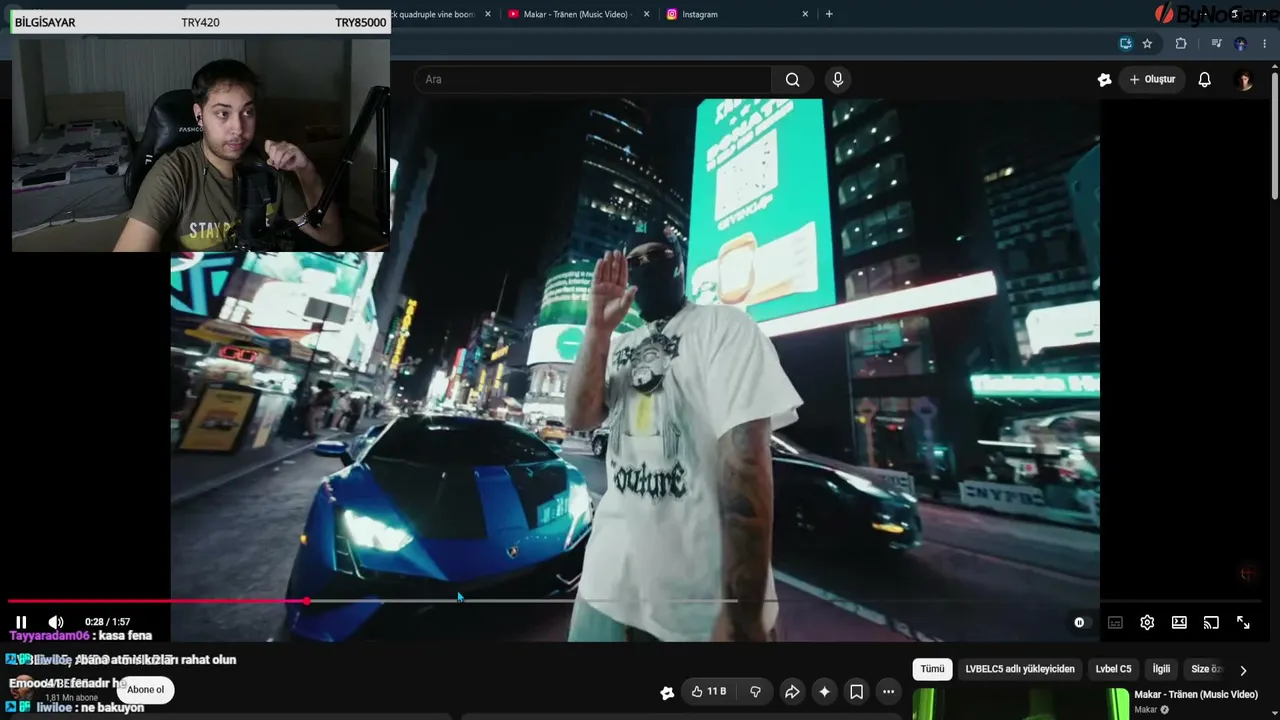Click the four-point star button below the video
The image size is (1280, 720).
pyautogui.click(x=824, y=691)
